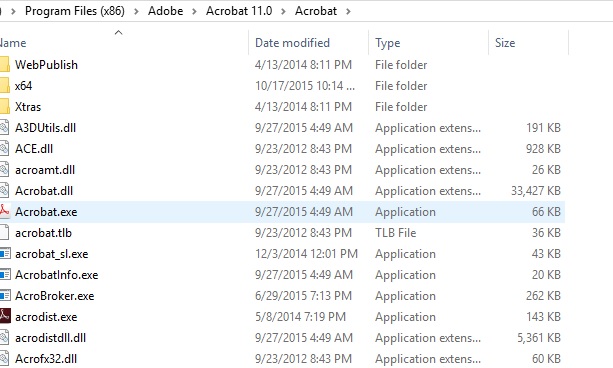Screen dimensions: 613x368
Task: Go to Program Files (x86) breadcrumb
Action: pyautogui.click(x=75, y=11)
